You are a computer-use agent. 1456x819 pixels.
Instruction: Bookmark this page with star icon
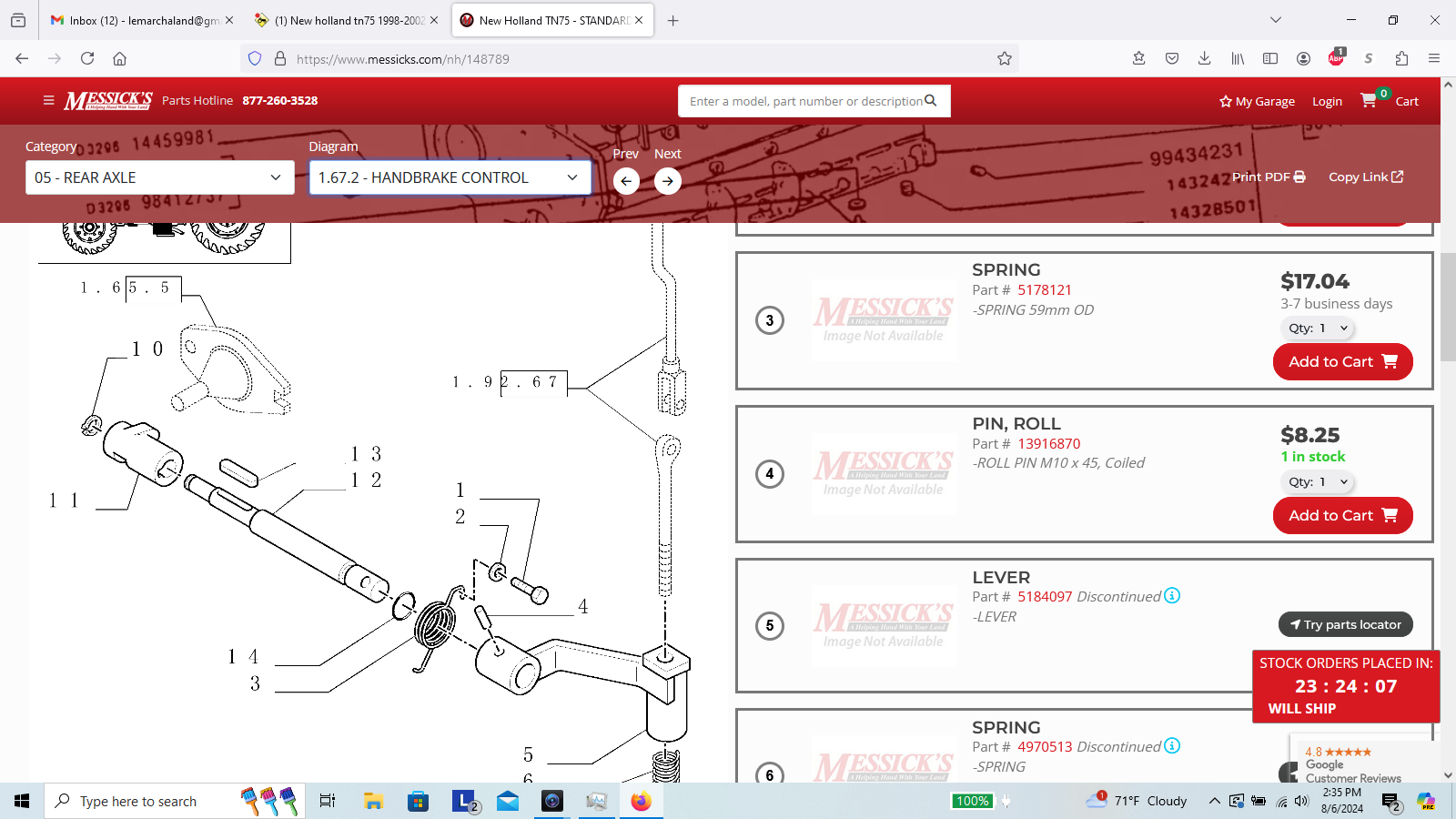click(1005, 59)
